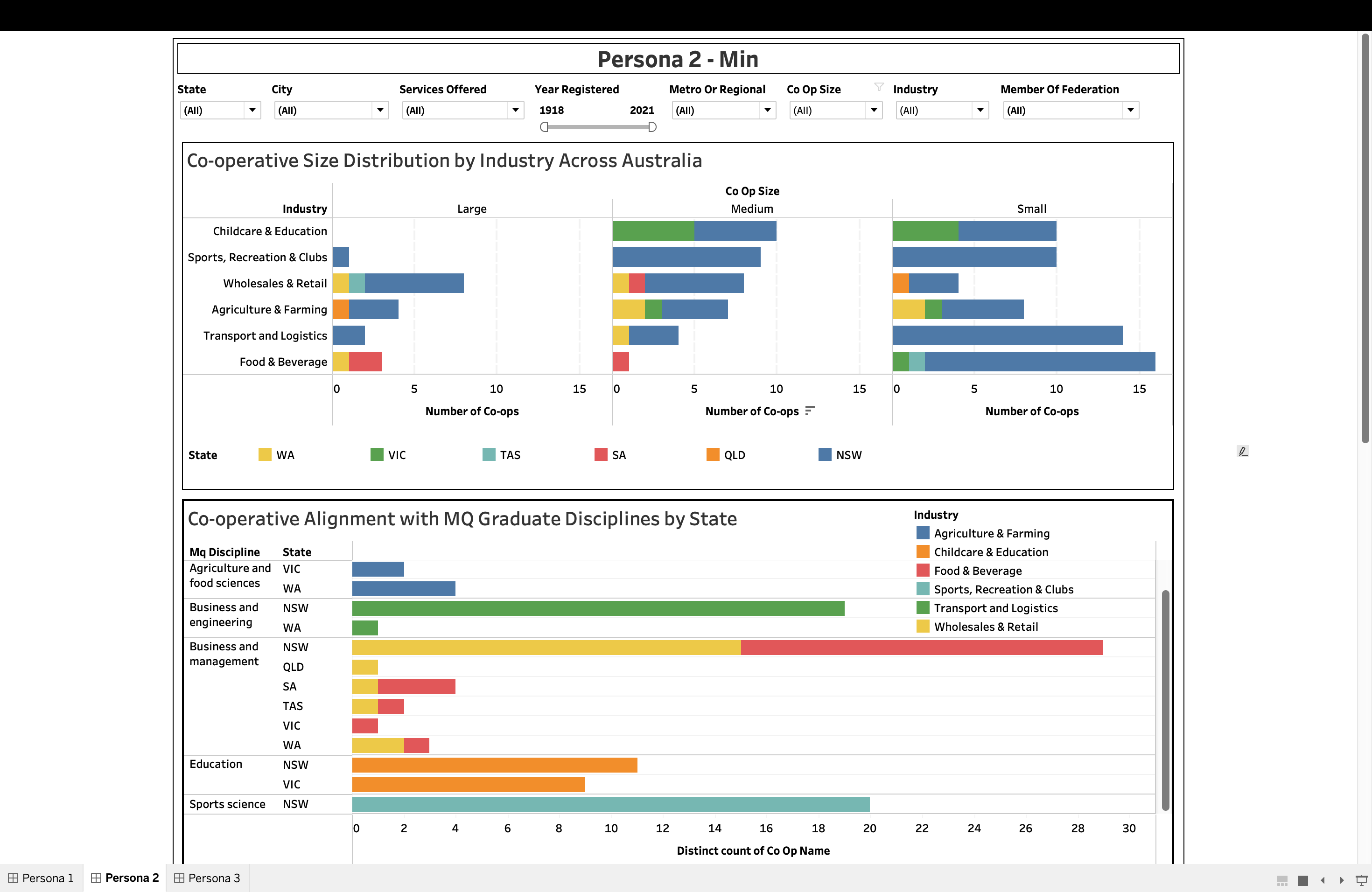Select the NSW blue segment of the Small Transport and Logistics bar
This screenshot has height=892, width=1372.
click(1007, 335)
